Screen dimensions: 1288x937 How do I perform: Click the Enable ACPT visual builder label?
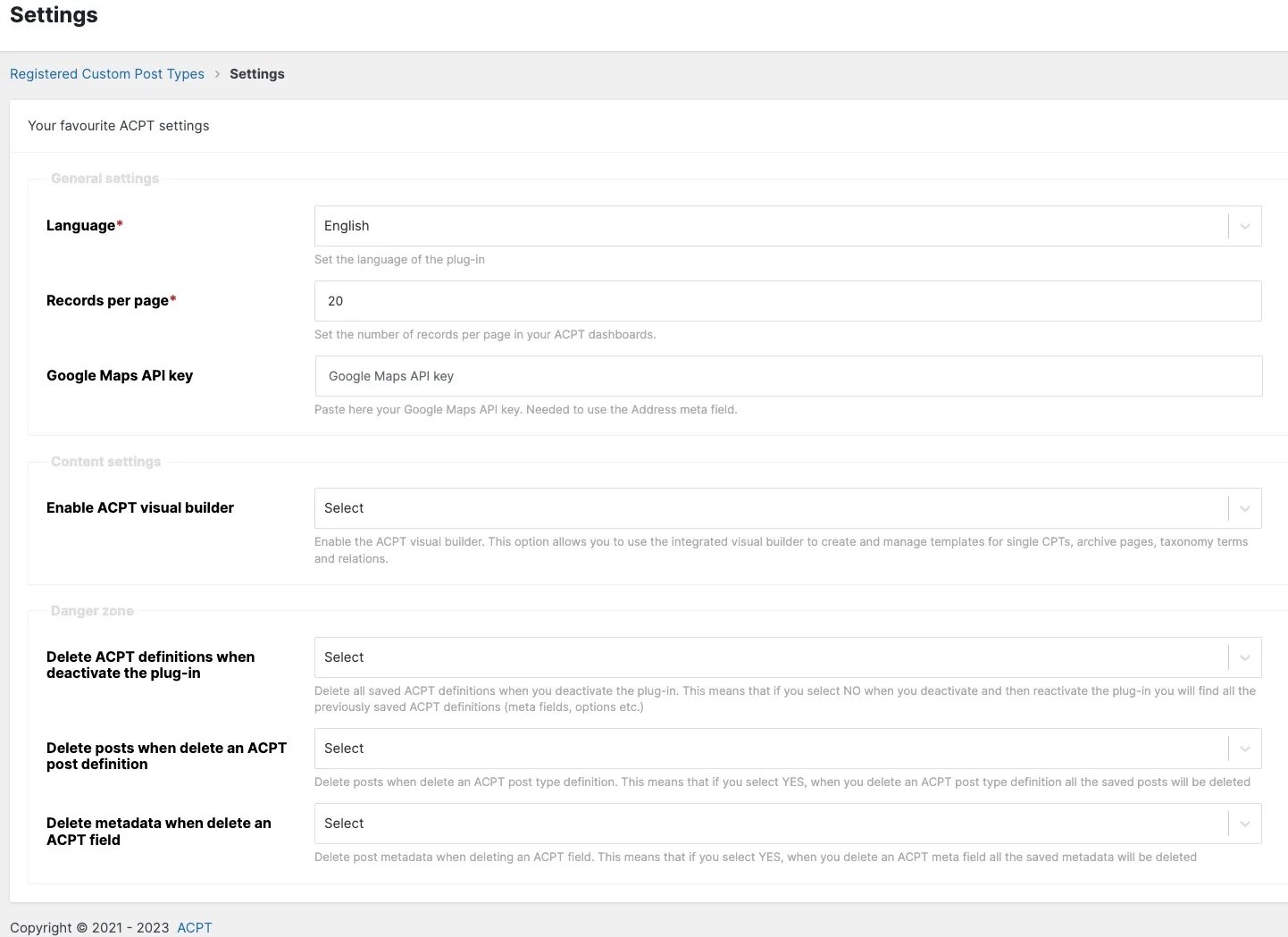[x=140, y=508]
